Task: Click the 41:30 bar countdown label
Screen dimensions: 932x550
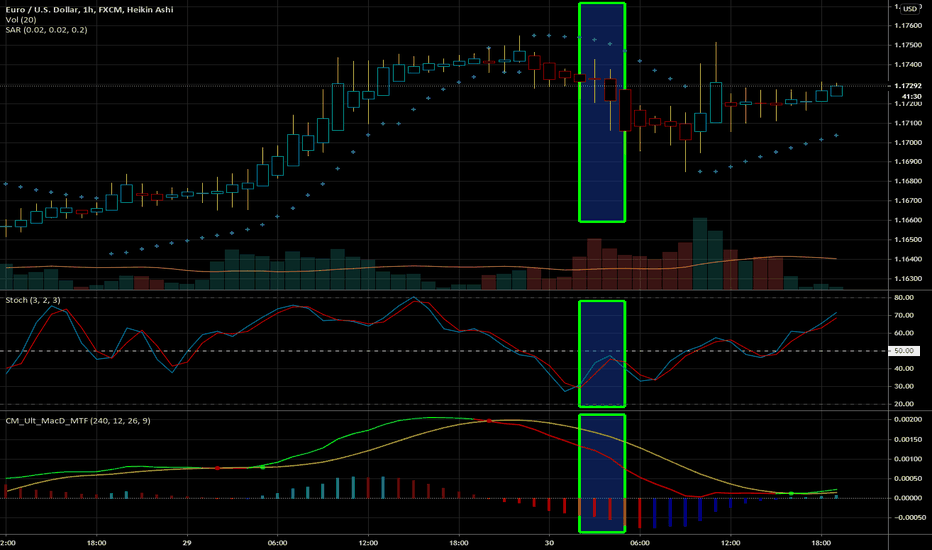Action: point(912,96)
